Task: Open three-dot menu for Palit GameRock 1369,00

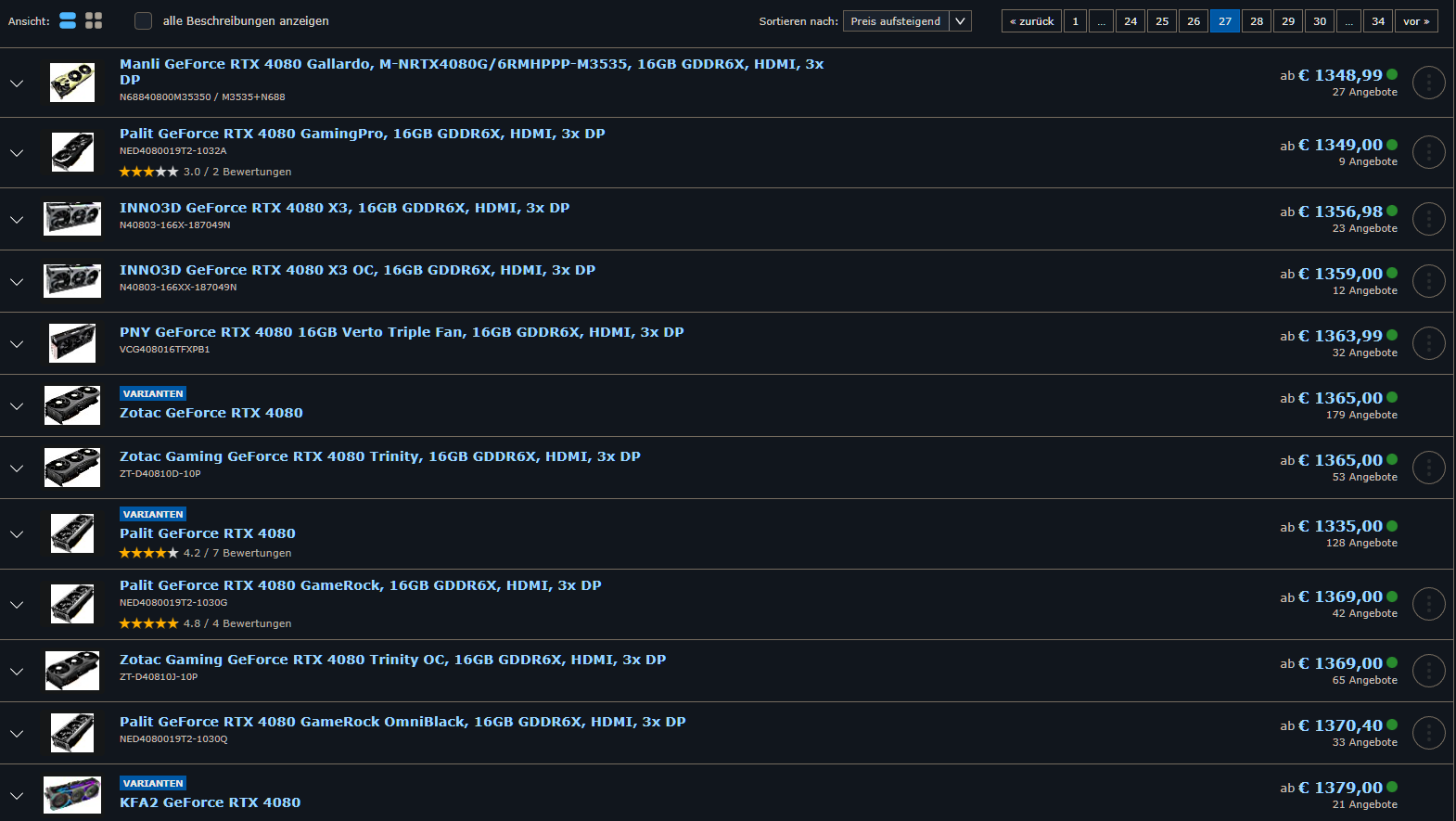Action: click(x=1428, y=604)
